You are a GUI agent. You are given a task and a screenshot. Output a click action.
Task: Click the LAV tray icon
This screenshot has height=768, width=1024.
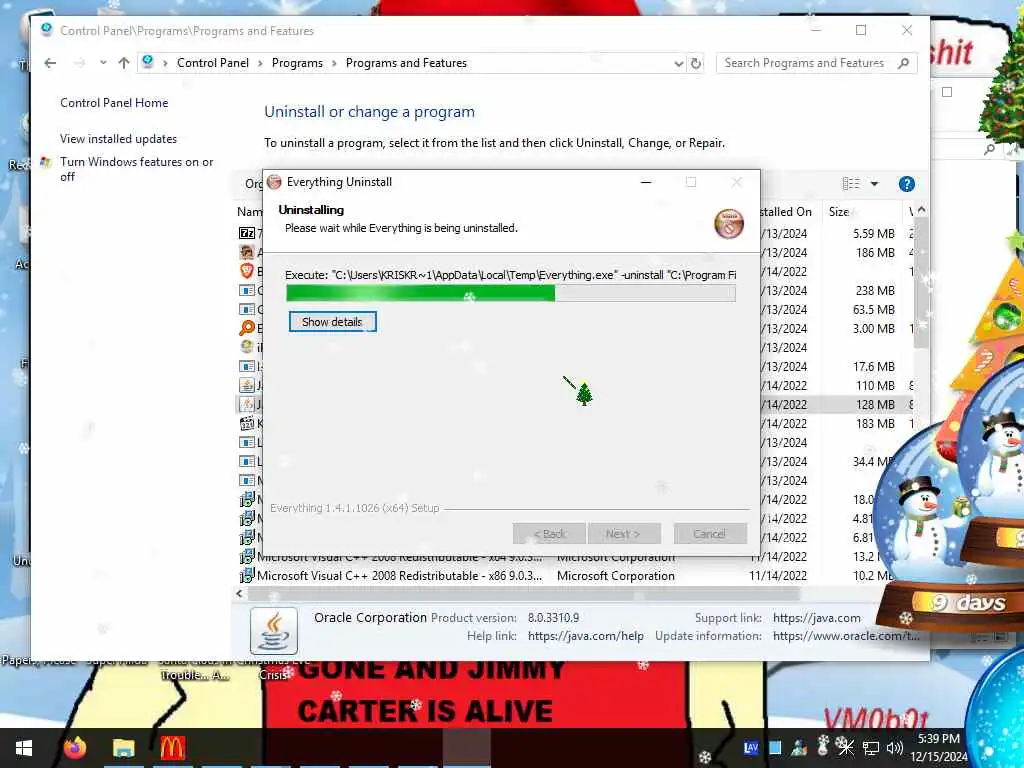click(x=750, y=747)
